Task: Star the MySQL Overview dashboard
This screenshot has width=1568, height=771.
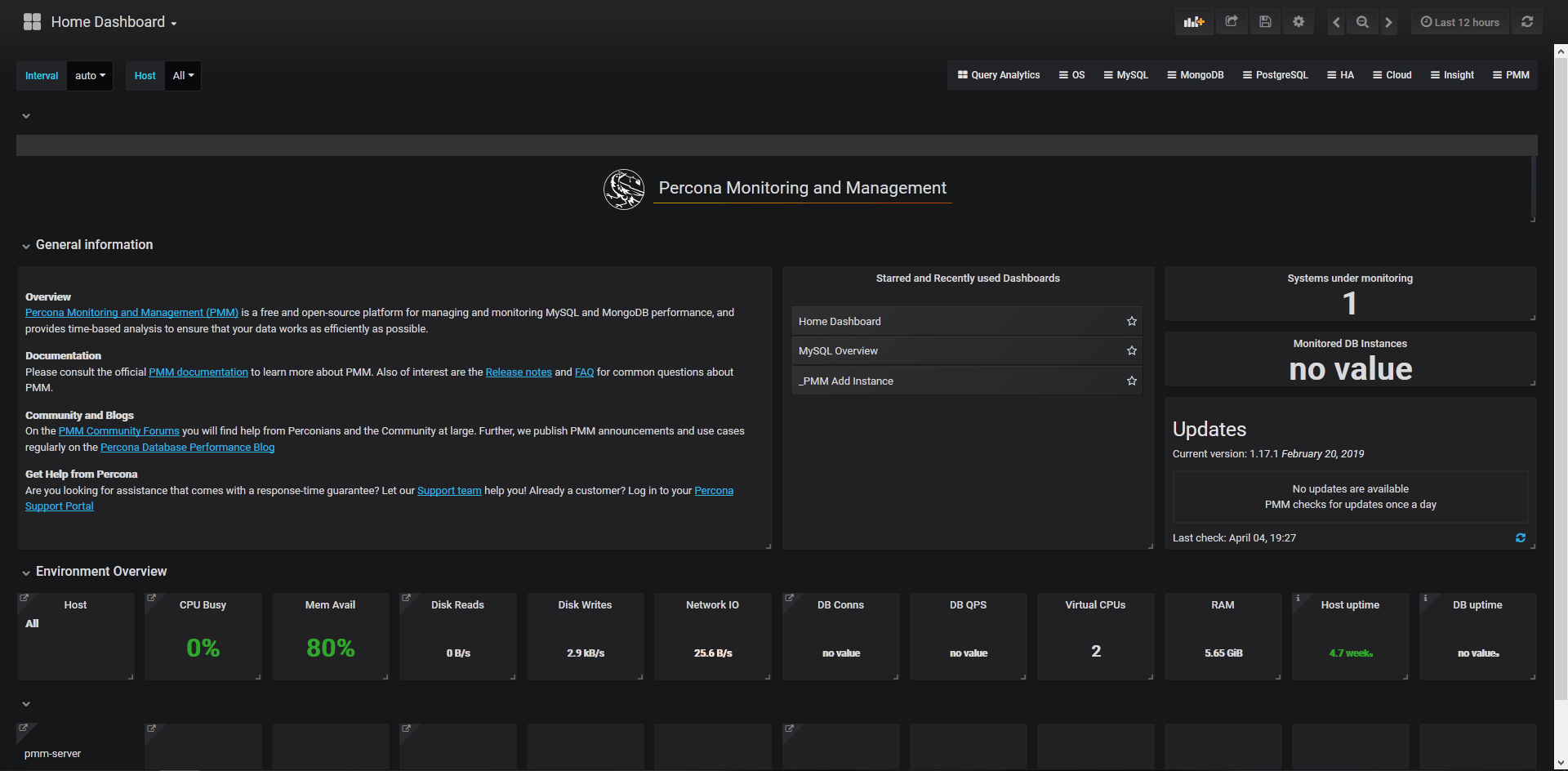Action: click(x=1131, y=350)
